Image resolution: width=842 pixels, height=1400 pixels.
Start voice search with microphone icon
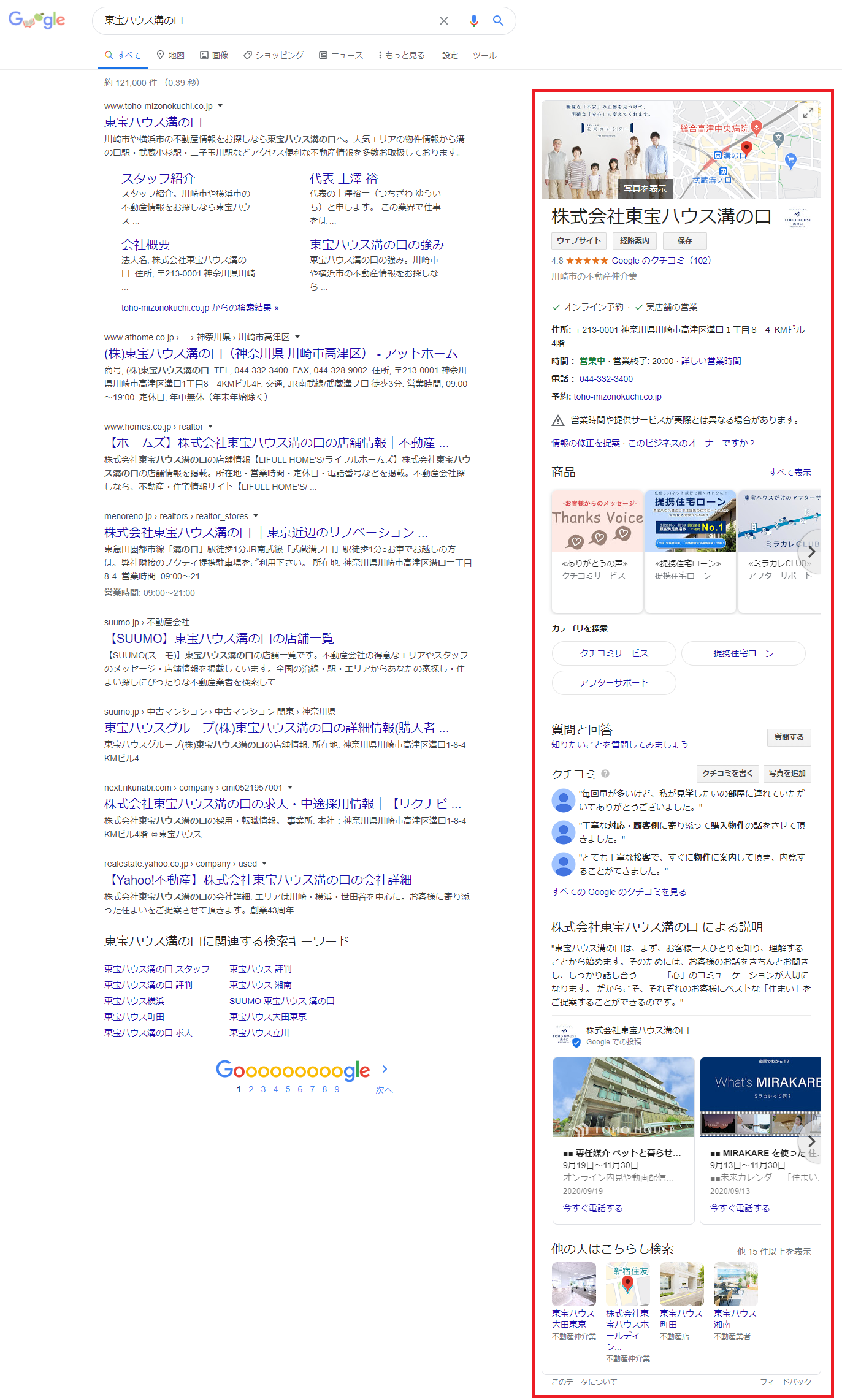pyautogui.click(x=473, y=21)
